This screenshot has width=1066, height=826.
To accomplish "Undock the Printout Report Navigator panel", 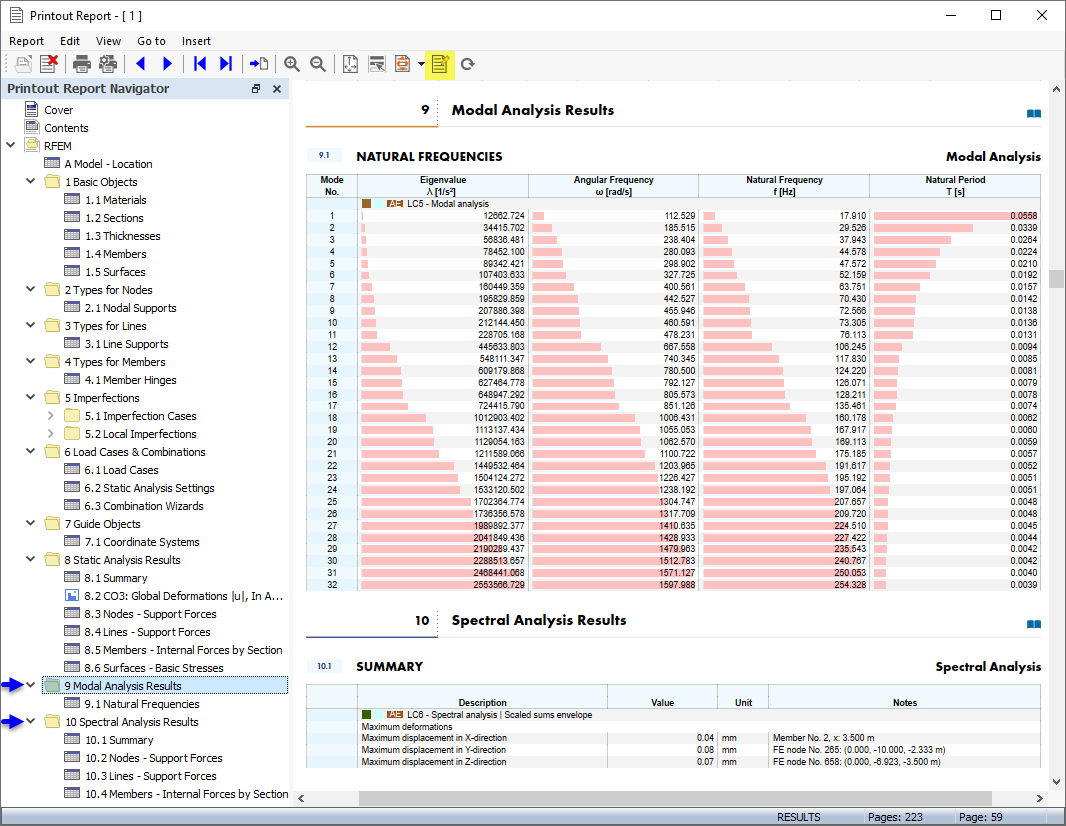I will 256,89.
